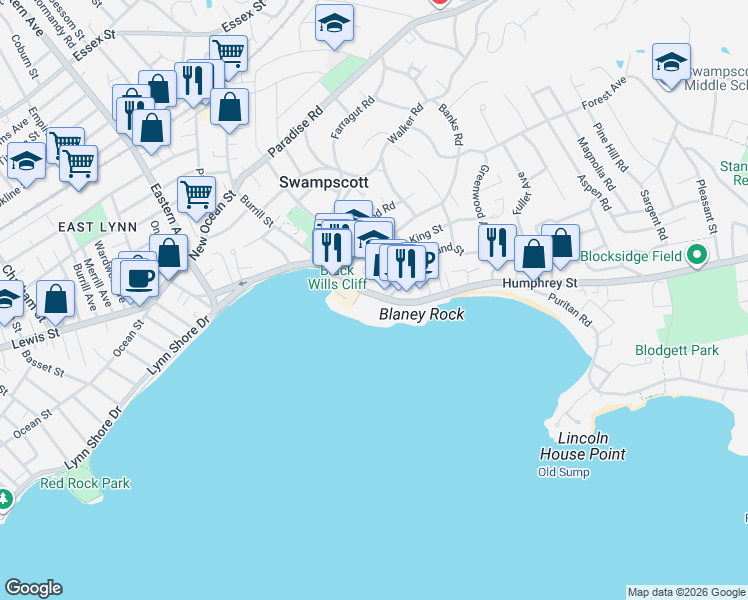This screenshot has width=748, height=600.
Task: Select the shopping cart marker beside Essex St
Action: 229,54
